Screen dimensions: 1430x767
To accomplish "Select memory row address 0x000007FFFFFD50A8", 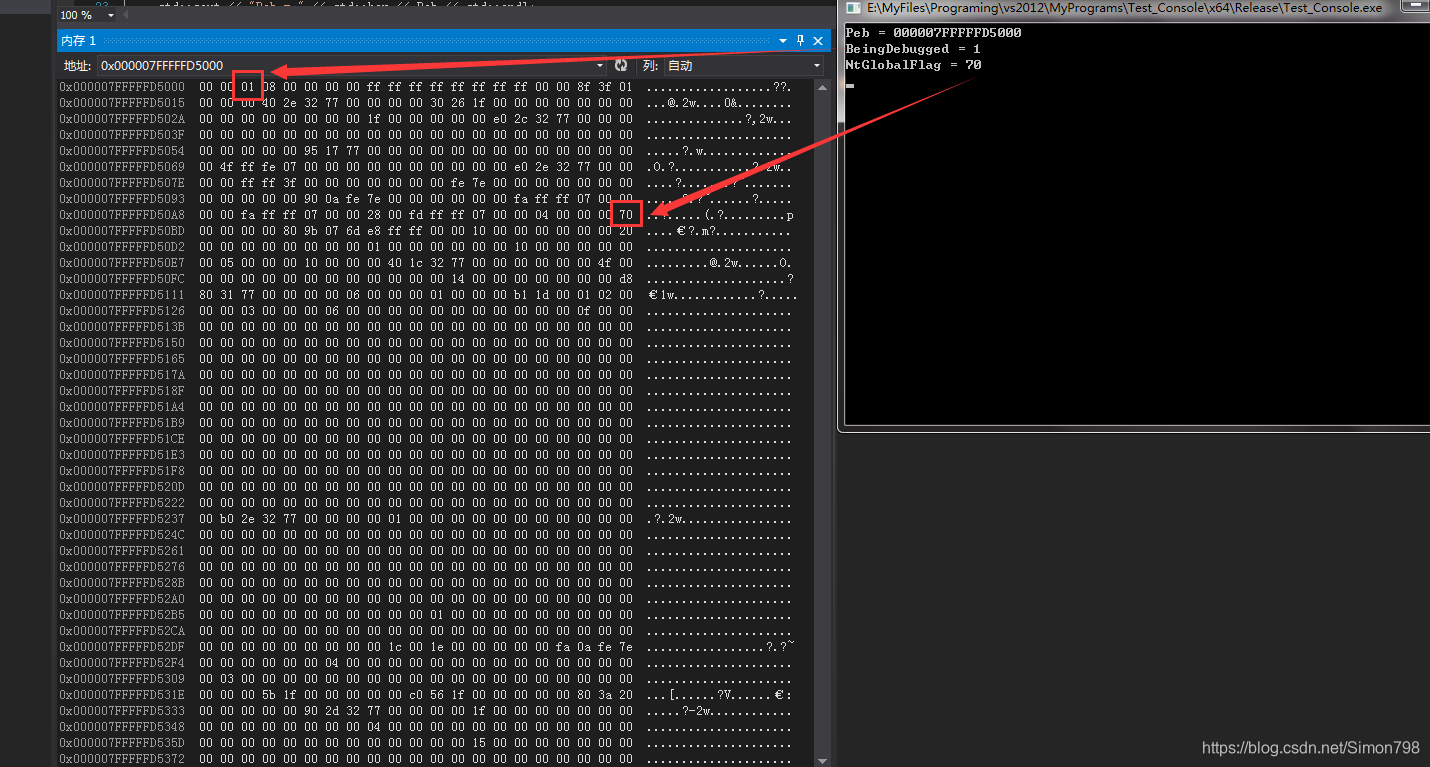I will pos(122,215).
